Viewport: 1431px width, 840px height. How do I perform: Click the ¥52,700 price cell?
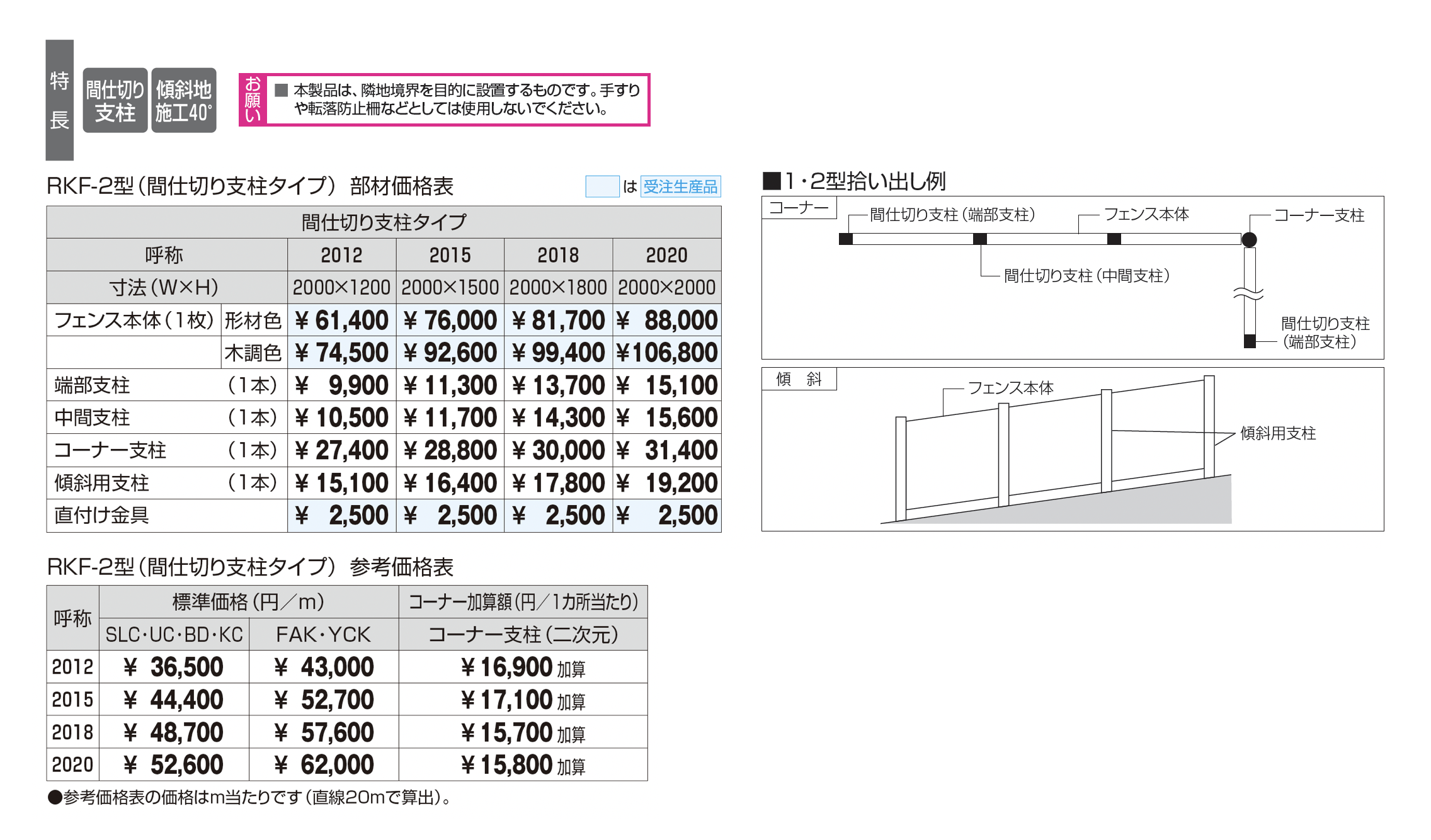click(x=324, y=700)
